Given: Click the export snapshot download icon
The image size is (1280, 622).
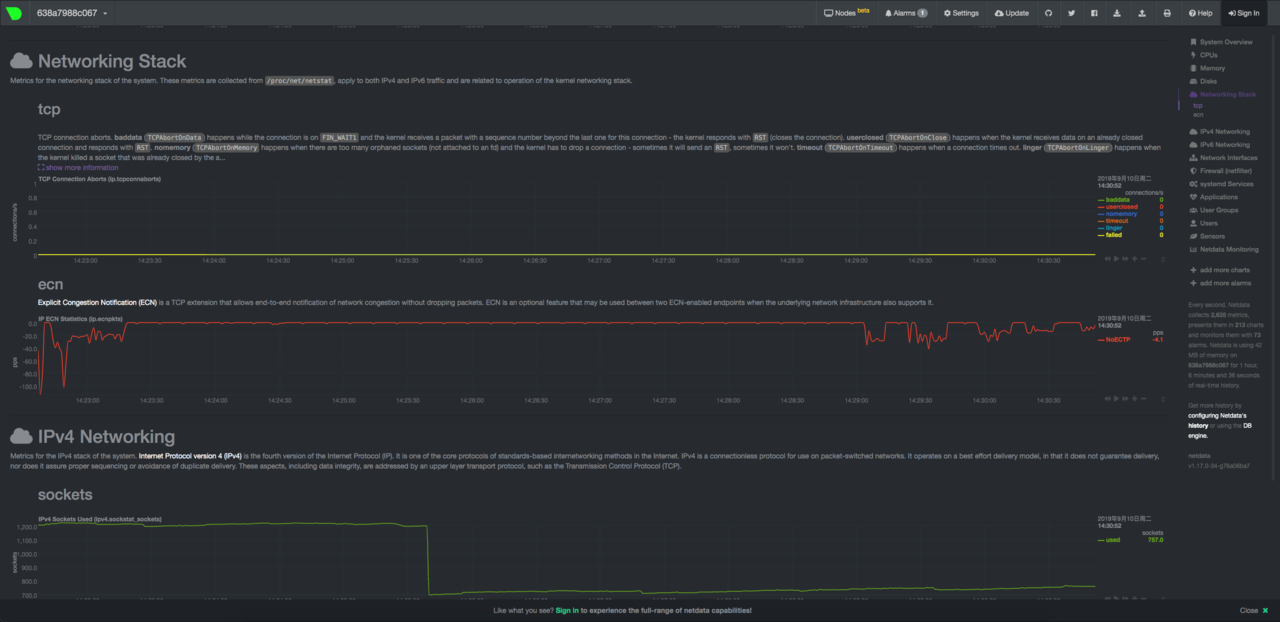Looking at the screenshot, I should point(1117,13).
